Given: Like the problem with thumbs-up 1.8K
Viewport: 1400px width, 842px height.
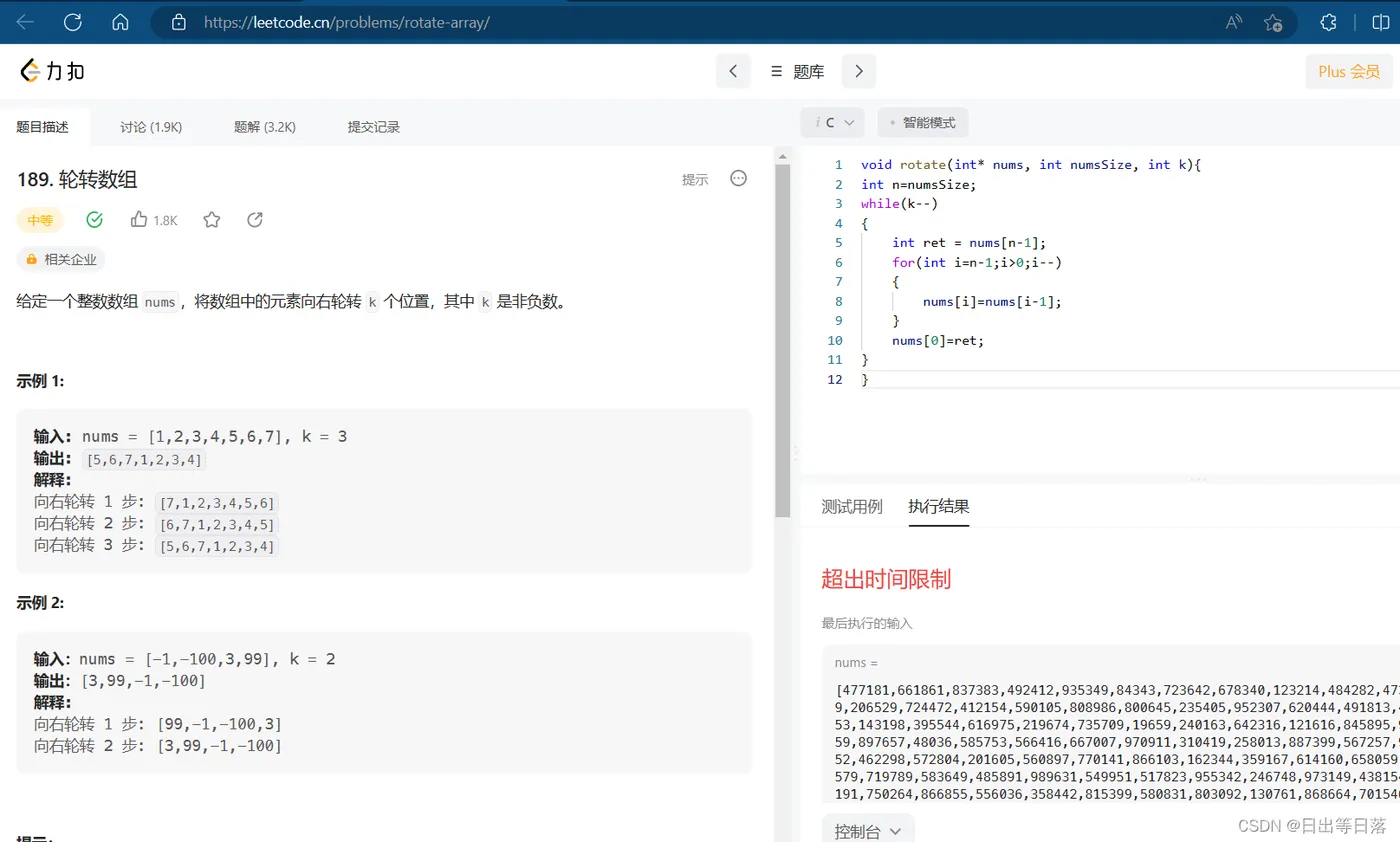Looking at the screenshot, I should click(x=154, y=220).
